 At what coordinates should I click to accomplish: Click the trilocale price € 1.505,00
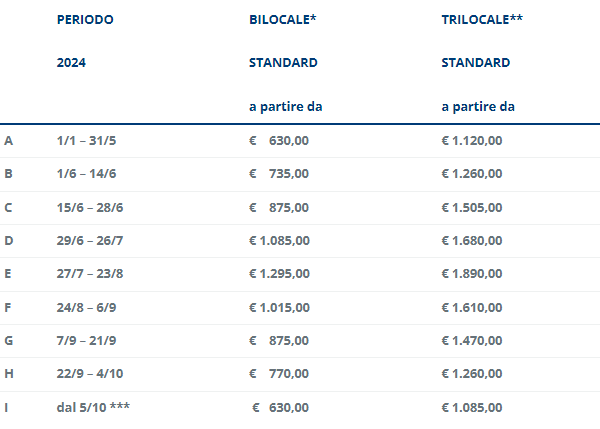coord(471,207)
